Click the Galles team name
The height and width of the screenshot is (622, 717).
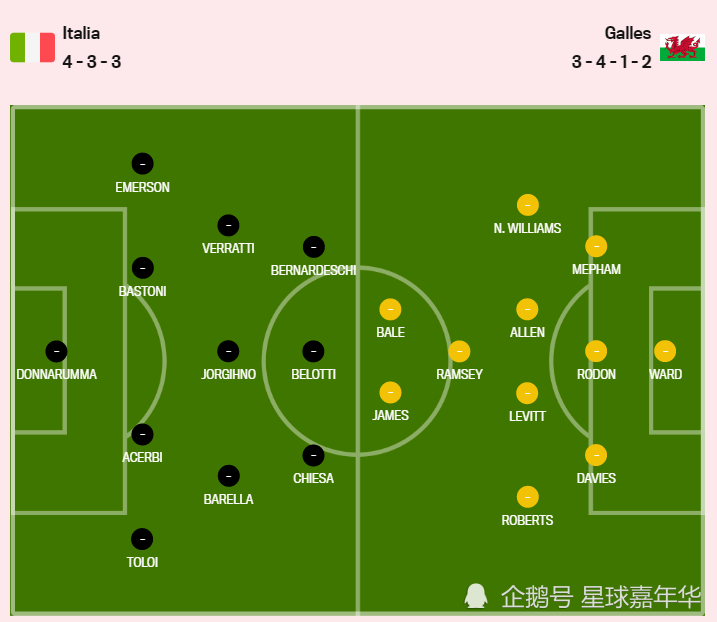pyautogui.click(x=627, y=33)
